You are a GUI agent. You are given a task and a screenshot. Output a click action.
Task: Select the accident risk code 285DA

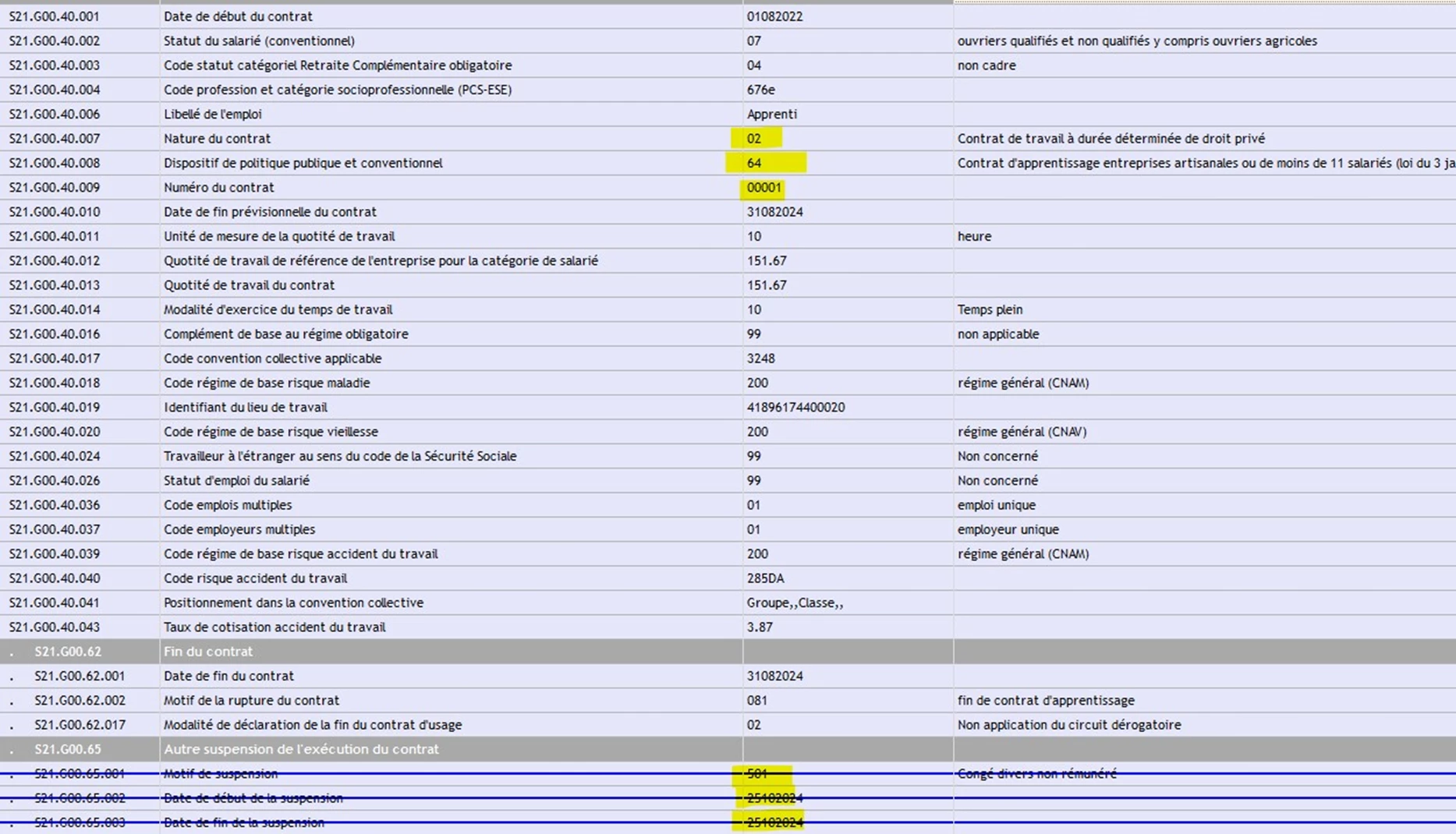tap(765, 578)
